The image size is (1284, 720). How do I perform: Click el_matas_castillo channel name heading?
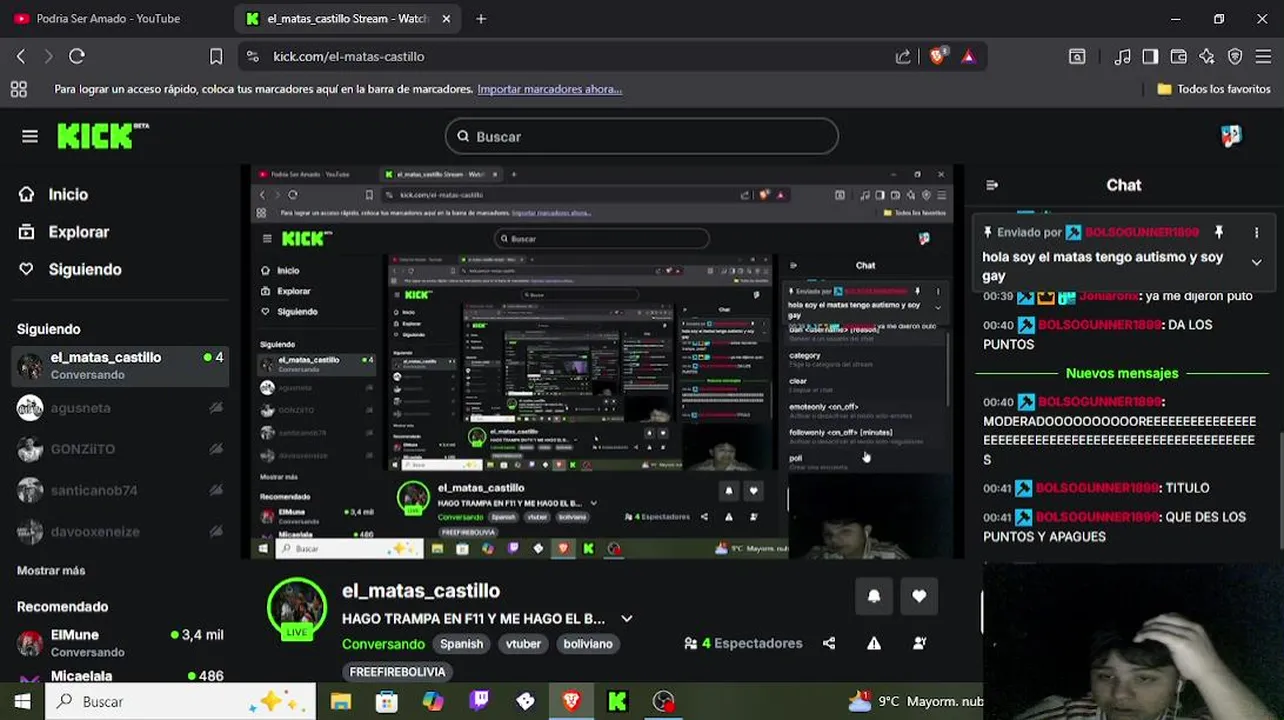click(421, 591)
